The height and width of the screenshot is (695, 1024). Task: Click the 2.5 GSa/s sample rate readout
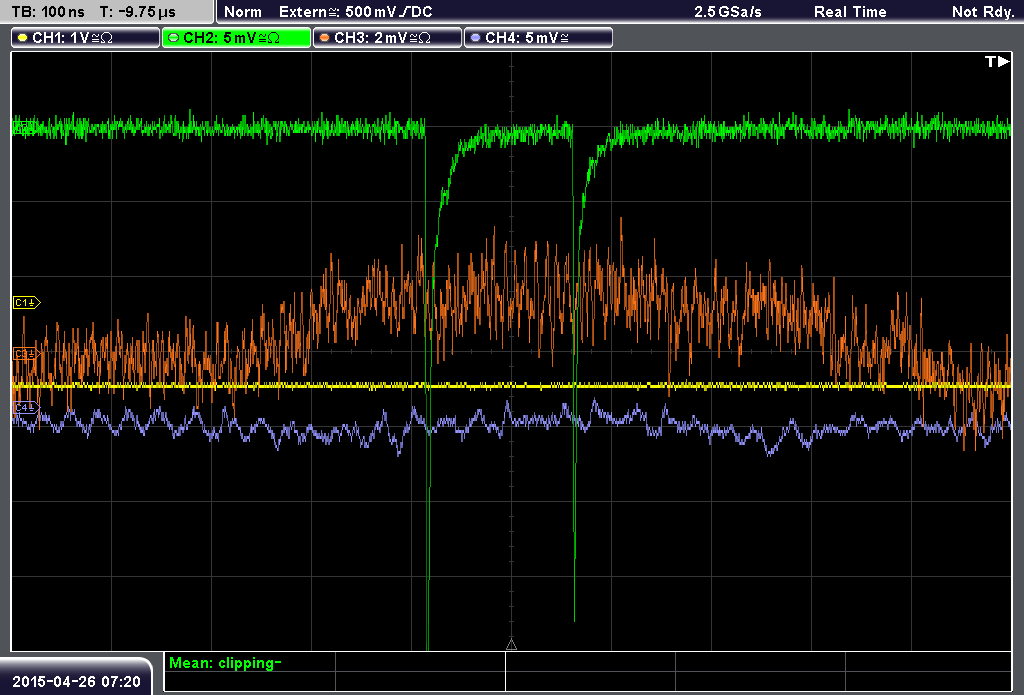[x=728, y=12]
